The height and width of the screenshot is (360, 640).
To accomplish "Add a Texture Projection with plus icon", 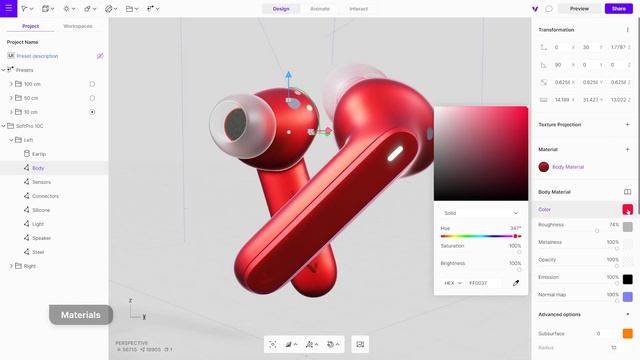I will tap(627, 124).
